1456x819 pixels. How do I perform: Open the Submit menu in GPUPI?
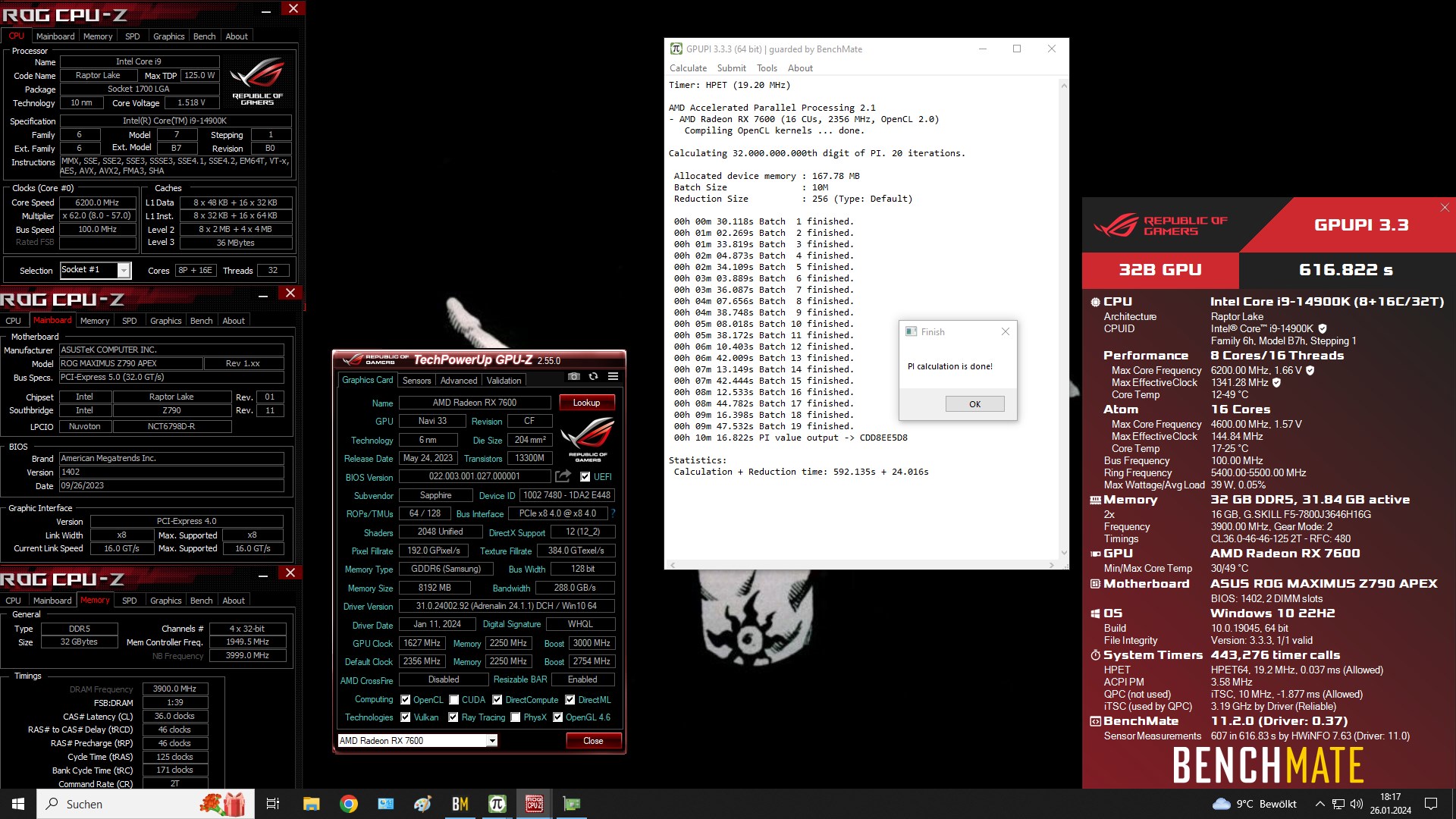tap(731, 68)
